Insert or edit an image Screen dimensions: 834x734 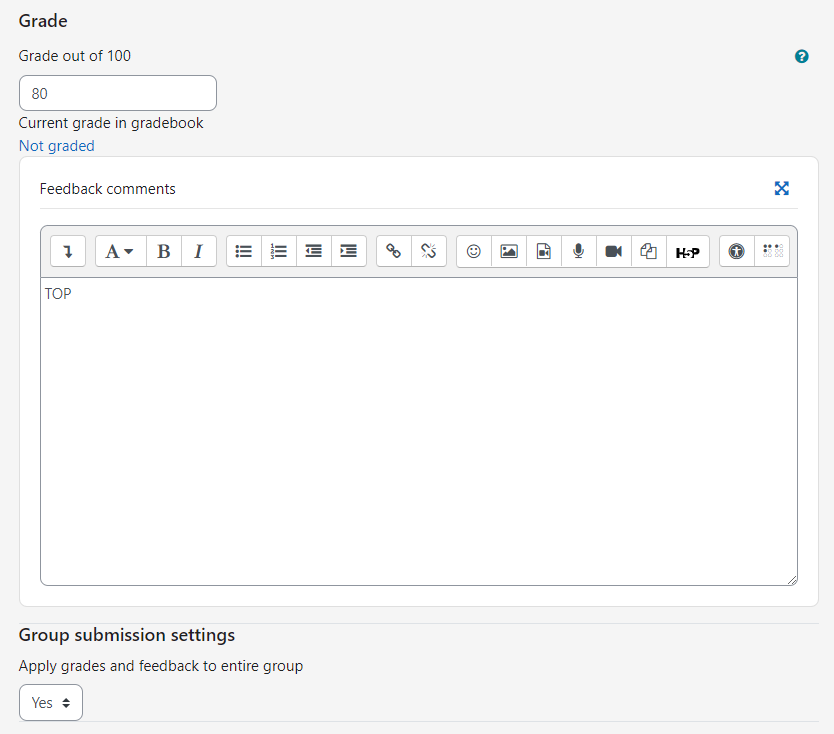[x=509, y=251]
